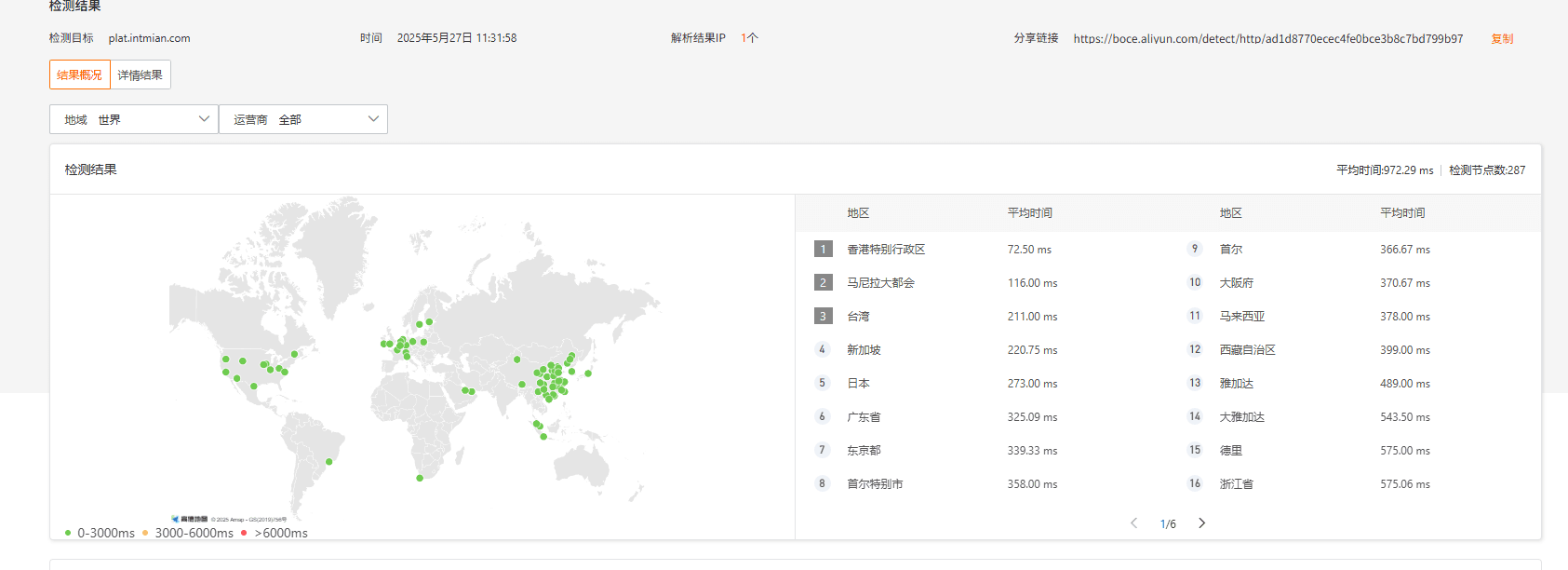
Task: Toggle the >6000ms legend item
Action: 275,533
